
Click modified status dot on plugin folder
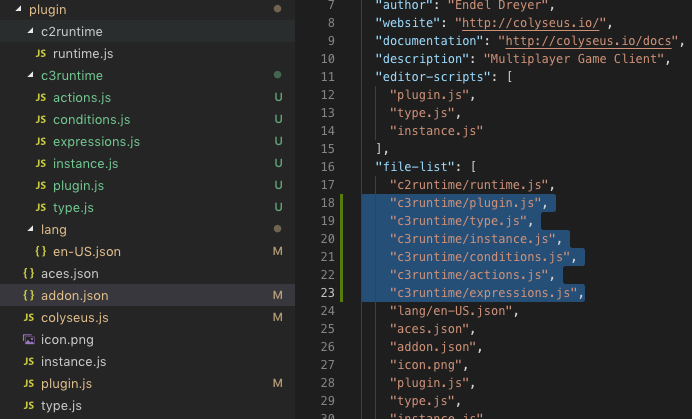(278, 8)
